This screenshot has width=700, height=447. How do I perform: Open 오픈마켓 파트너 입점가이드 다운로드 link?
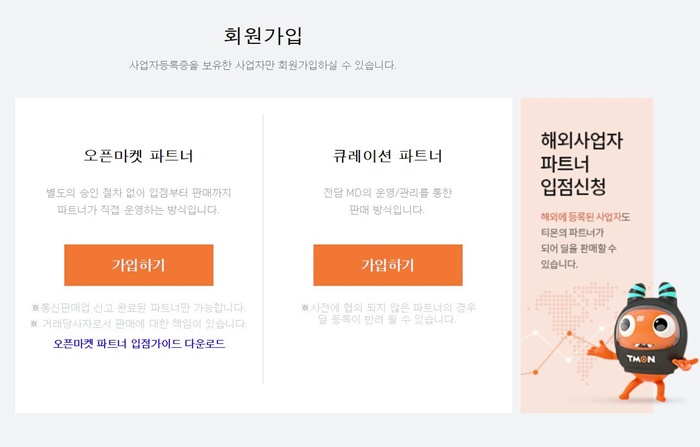[x=139, y=343]
